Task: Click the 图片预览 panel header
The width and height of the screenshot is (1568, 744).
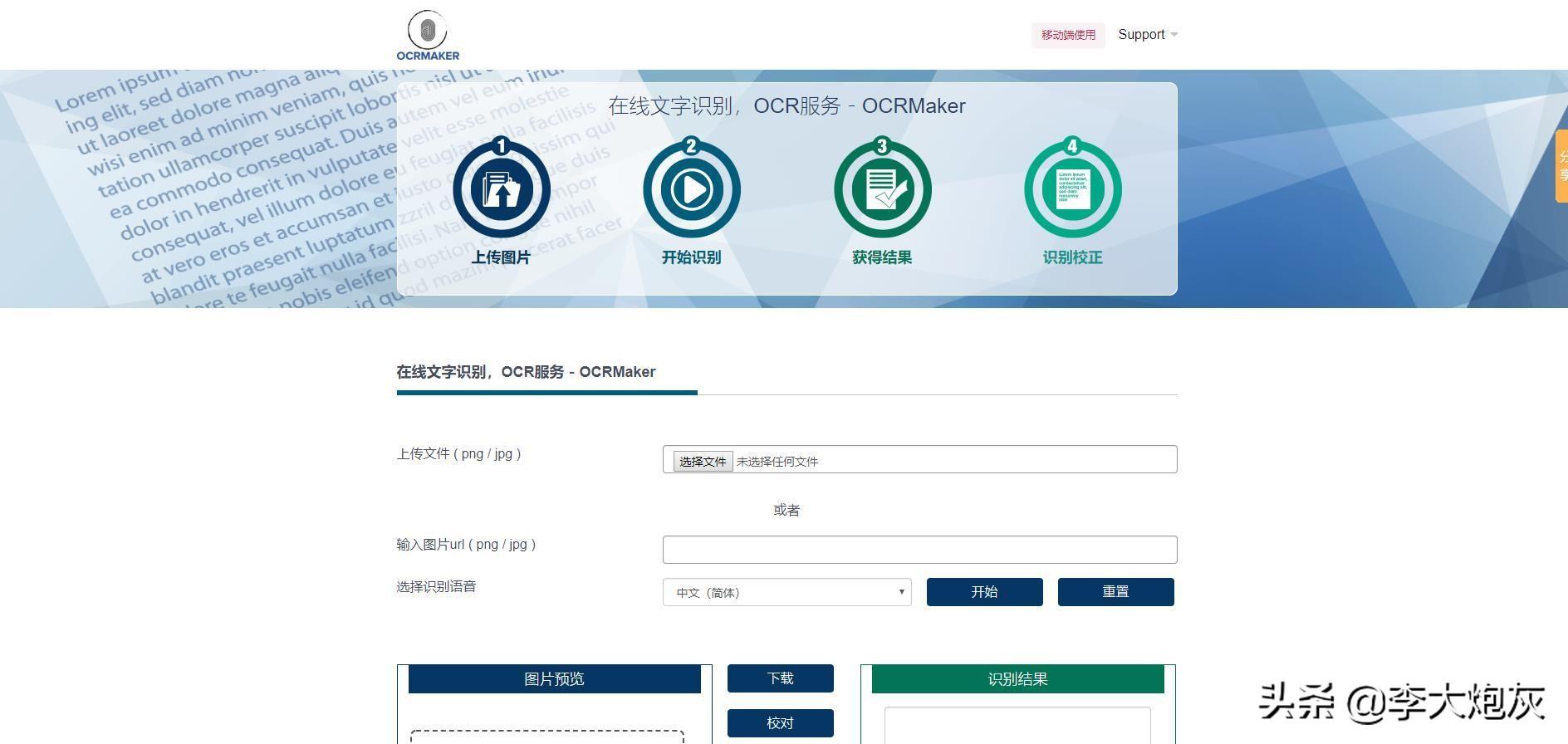Action: tap(555, 679)
